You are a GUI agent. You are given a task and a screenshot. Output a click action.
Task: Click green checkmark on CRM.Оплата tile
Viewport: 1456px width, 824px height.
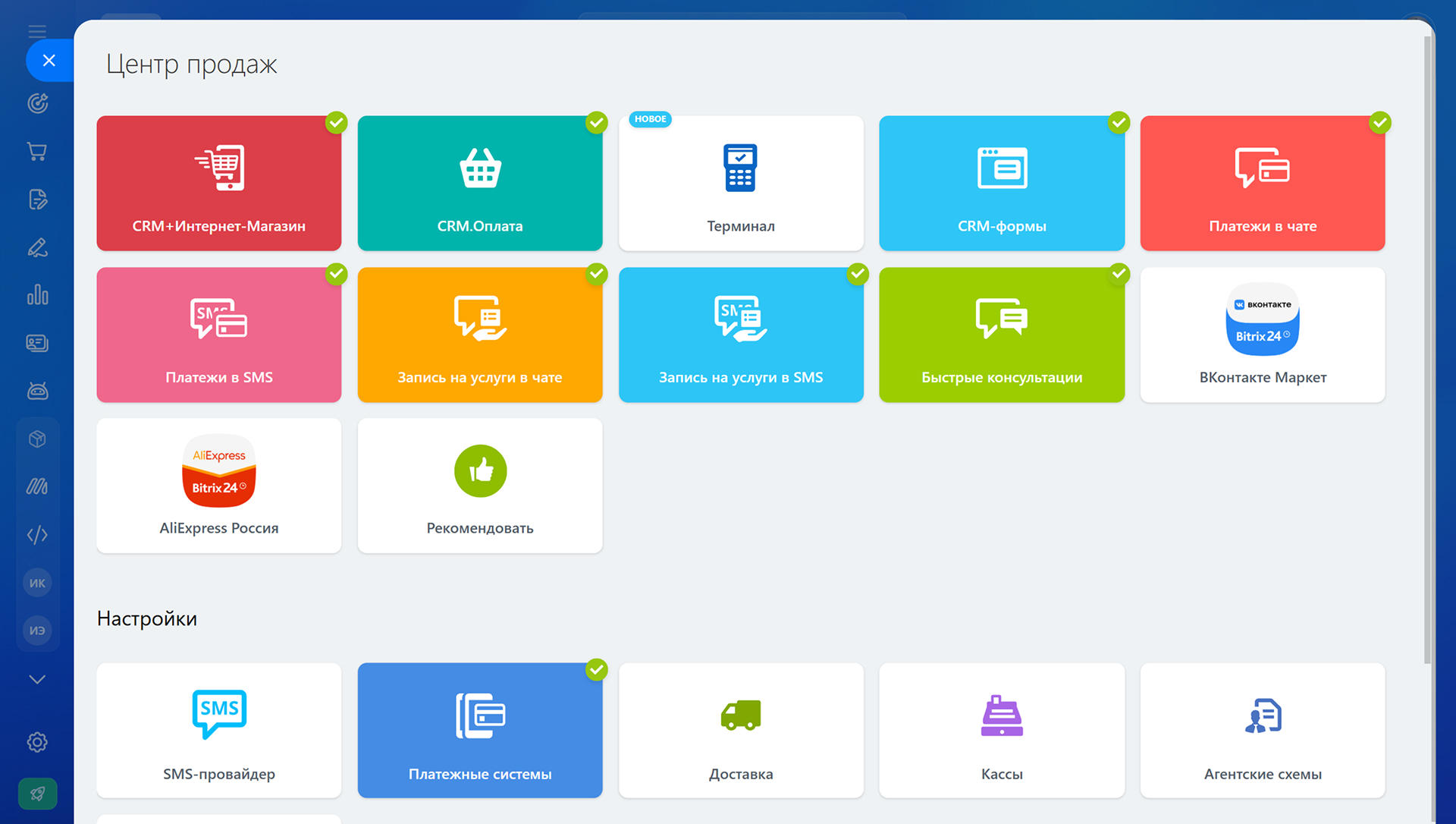click(x=597, y=122)
